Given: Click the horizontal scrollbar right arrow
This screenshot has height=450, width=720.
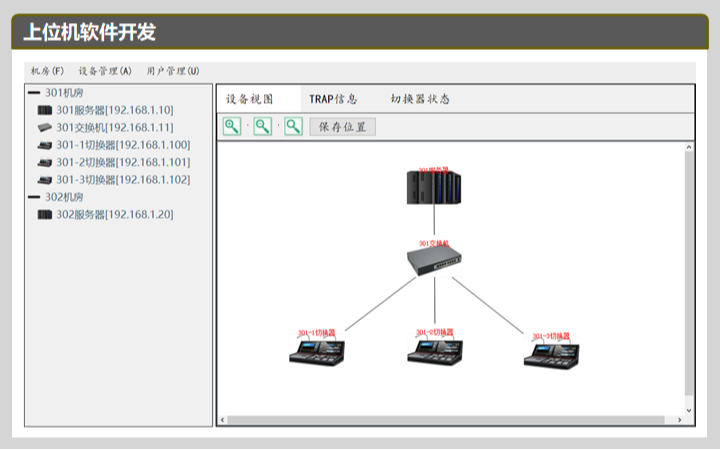Looking at the screenshot, I should tap(680, 420).
